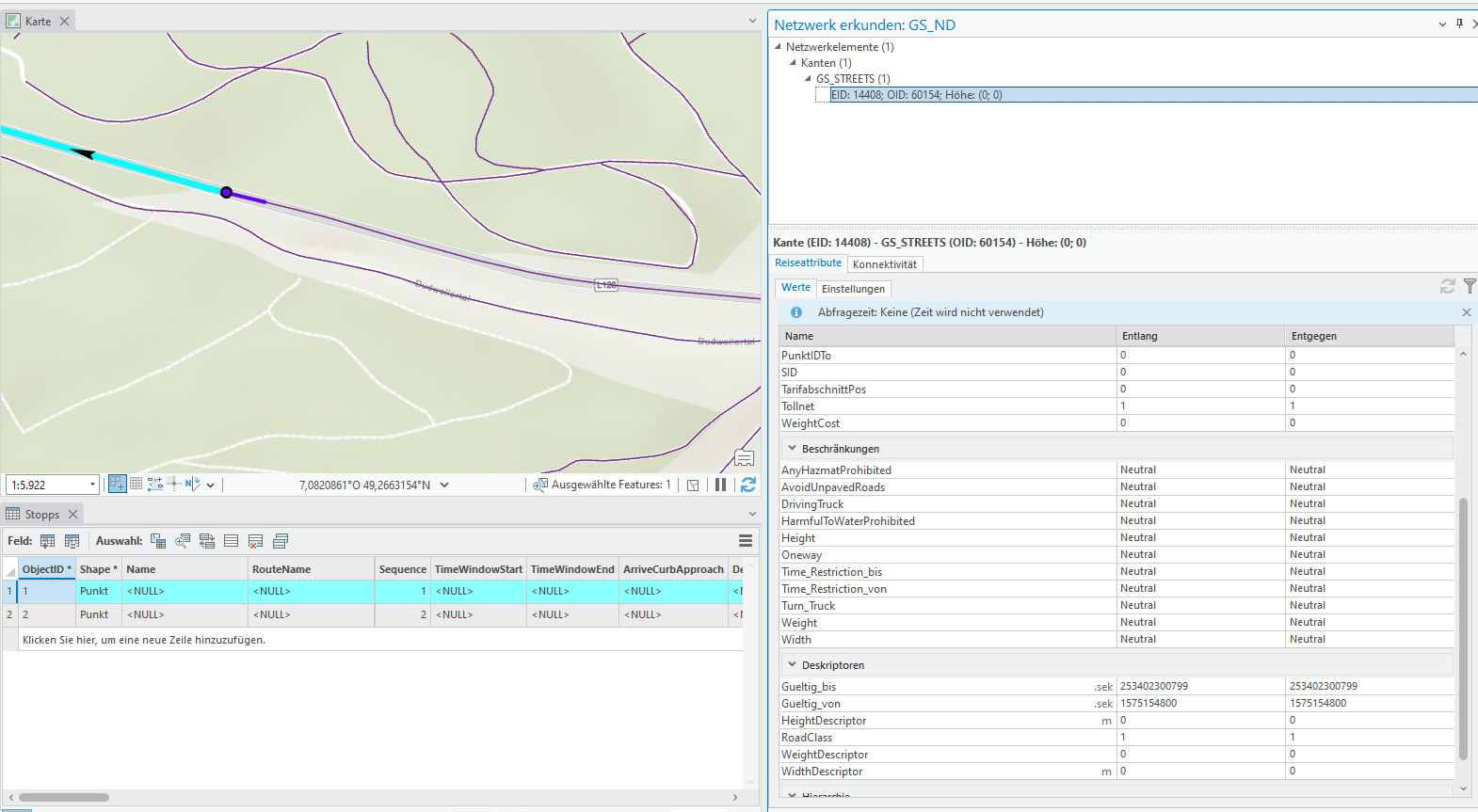The image size is (1478, 812).
Task: Toggle snapping in the map status bar
Action: point(117,484)
